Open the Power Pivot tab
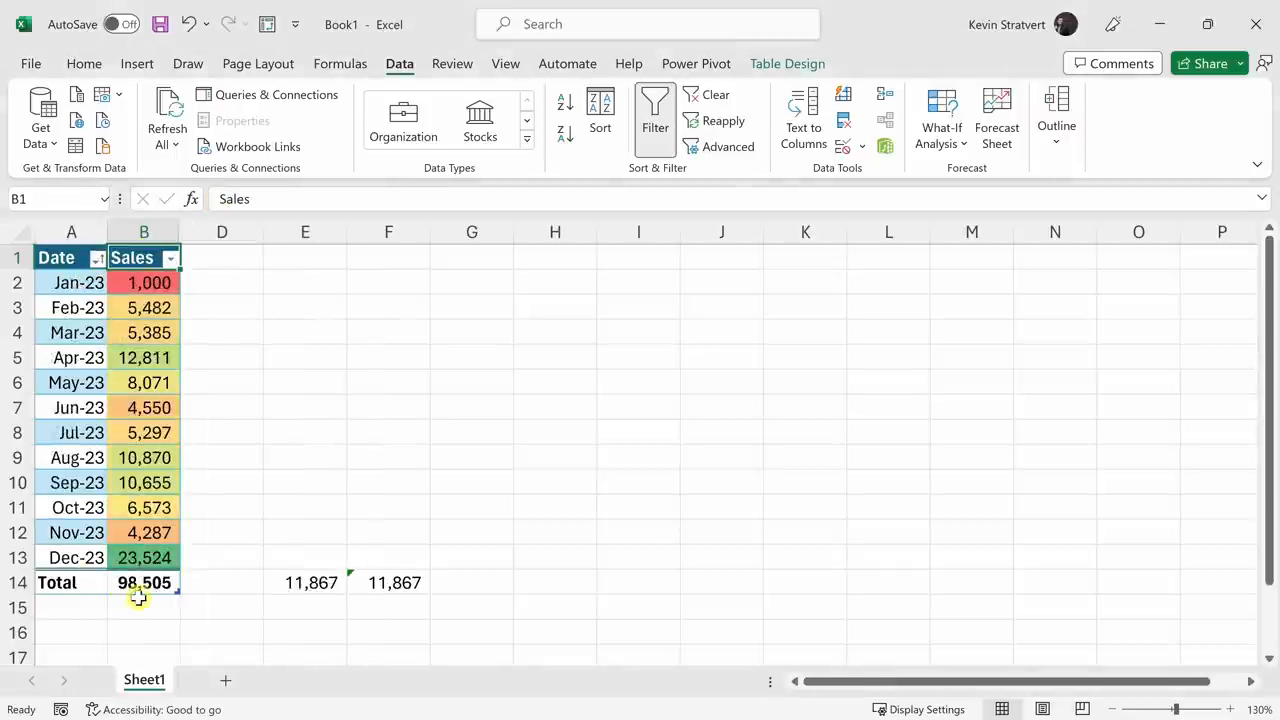 point(696,63)
